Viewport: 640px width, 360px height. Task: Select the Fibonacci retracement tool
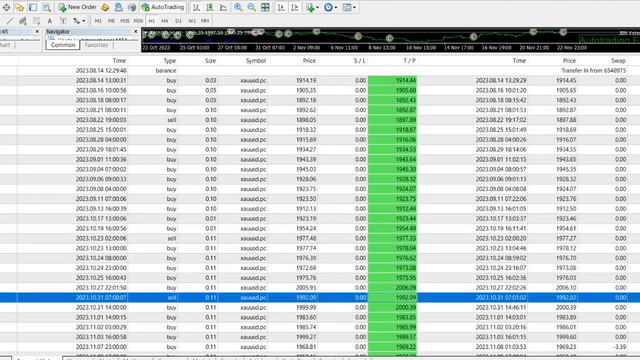click(x=36, y=20)
